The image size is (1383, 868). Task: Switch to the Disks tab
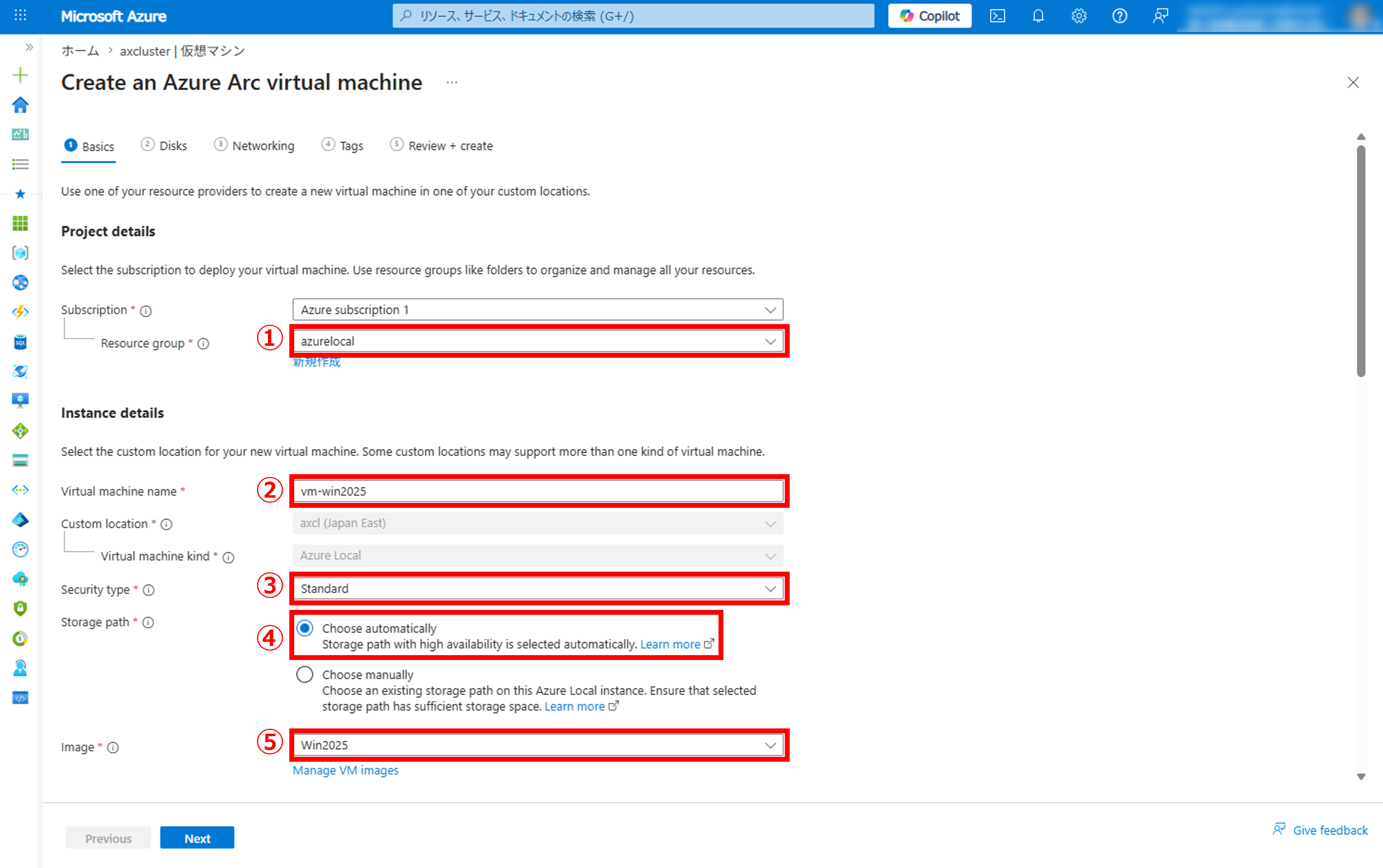pyautogui.click(x=164, y=146)
